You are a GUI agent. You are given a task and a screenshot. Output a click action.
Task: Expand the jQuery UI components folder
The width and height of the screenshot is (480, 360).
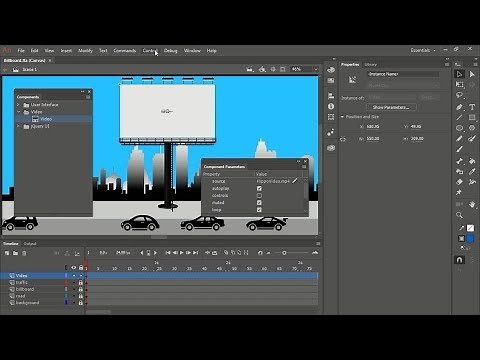tap(18, 126)
